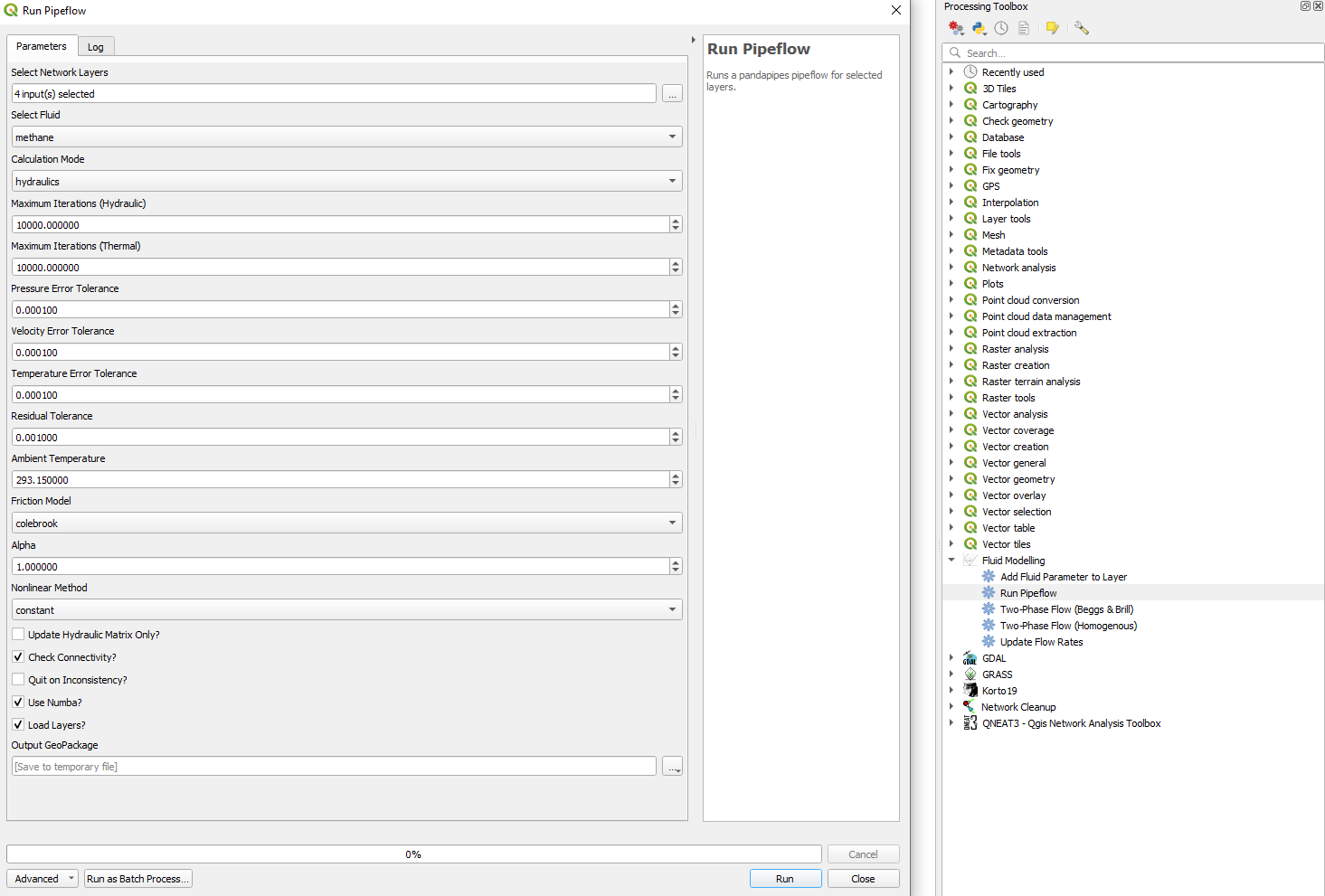Decrease Ambient Temperature with the down arrow

coord(676,484)
